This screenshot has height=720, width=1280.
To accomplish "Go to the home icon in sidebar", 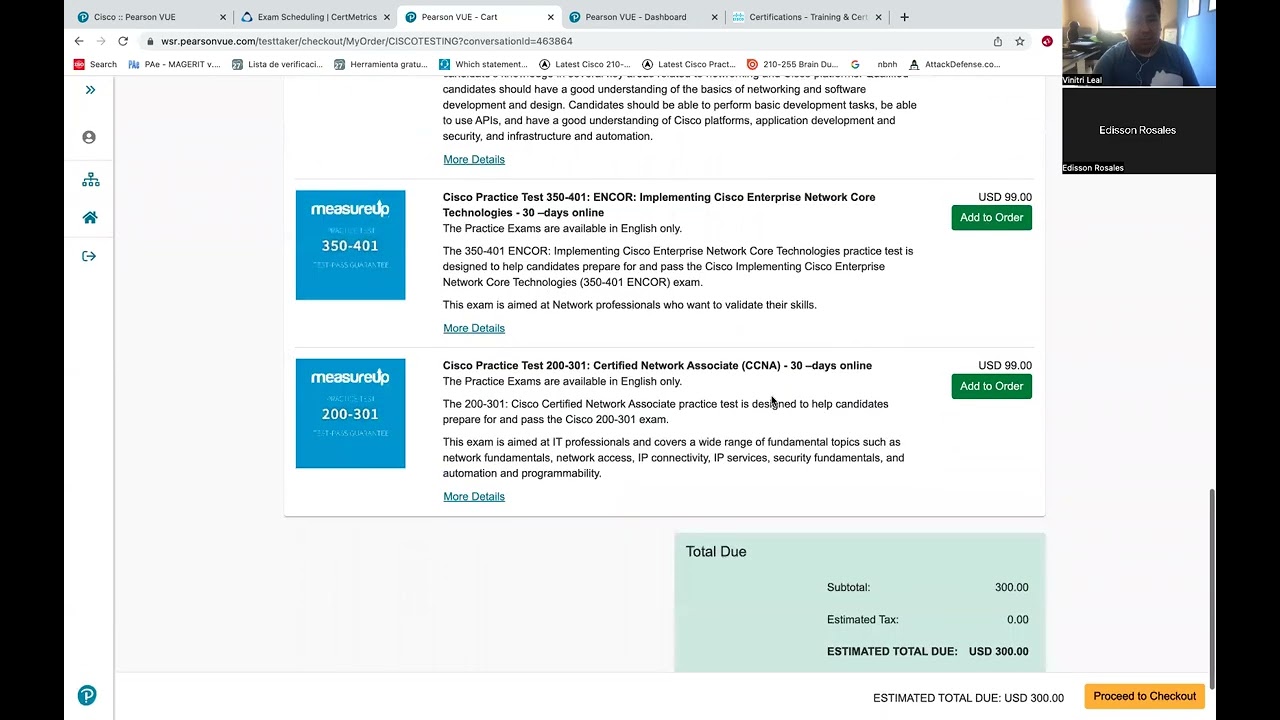I will tap(90, 218).
